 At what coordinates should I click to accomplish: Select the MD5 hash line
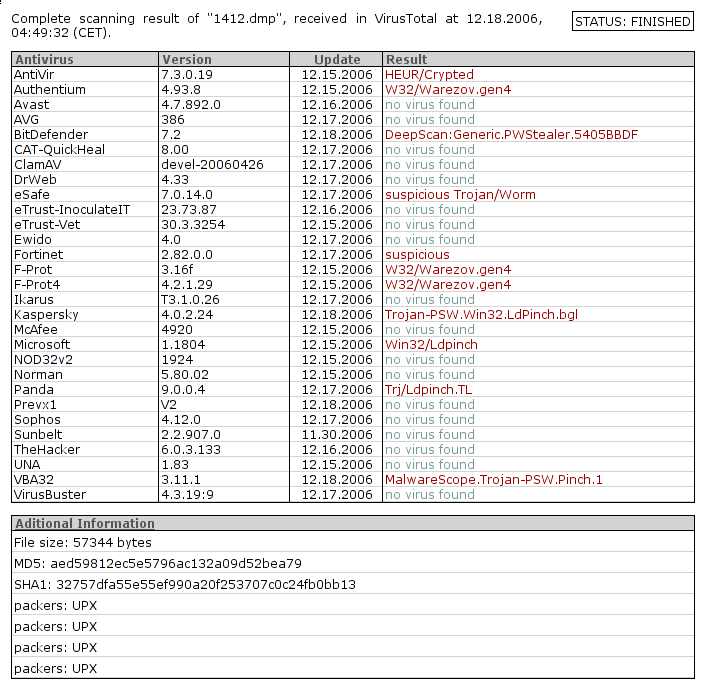[x=158, y=563]
